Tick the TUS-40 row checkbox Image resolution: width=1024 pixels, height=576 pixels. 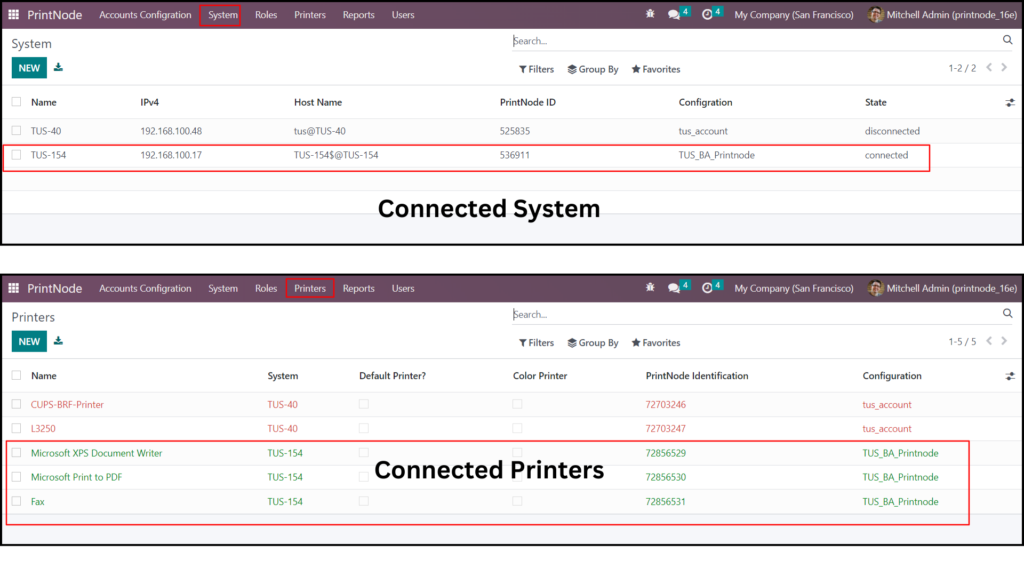[x=16, y=131]
